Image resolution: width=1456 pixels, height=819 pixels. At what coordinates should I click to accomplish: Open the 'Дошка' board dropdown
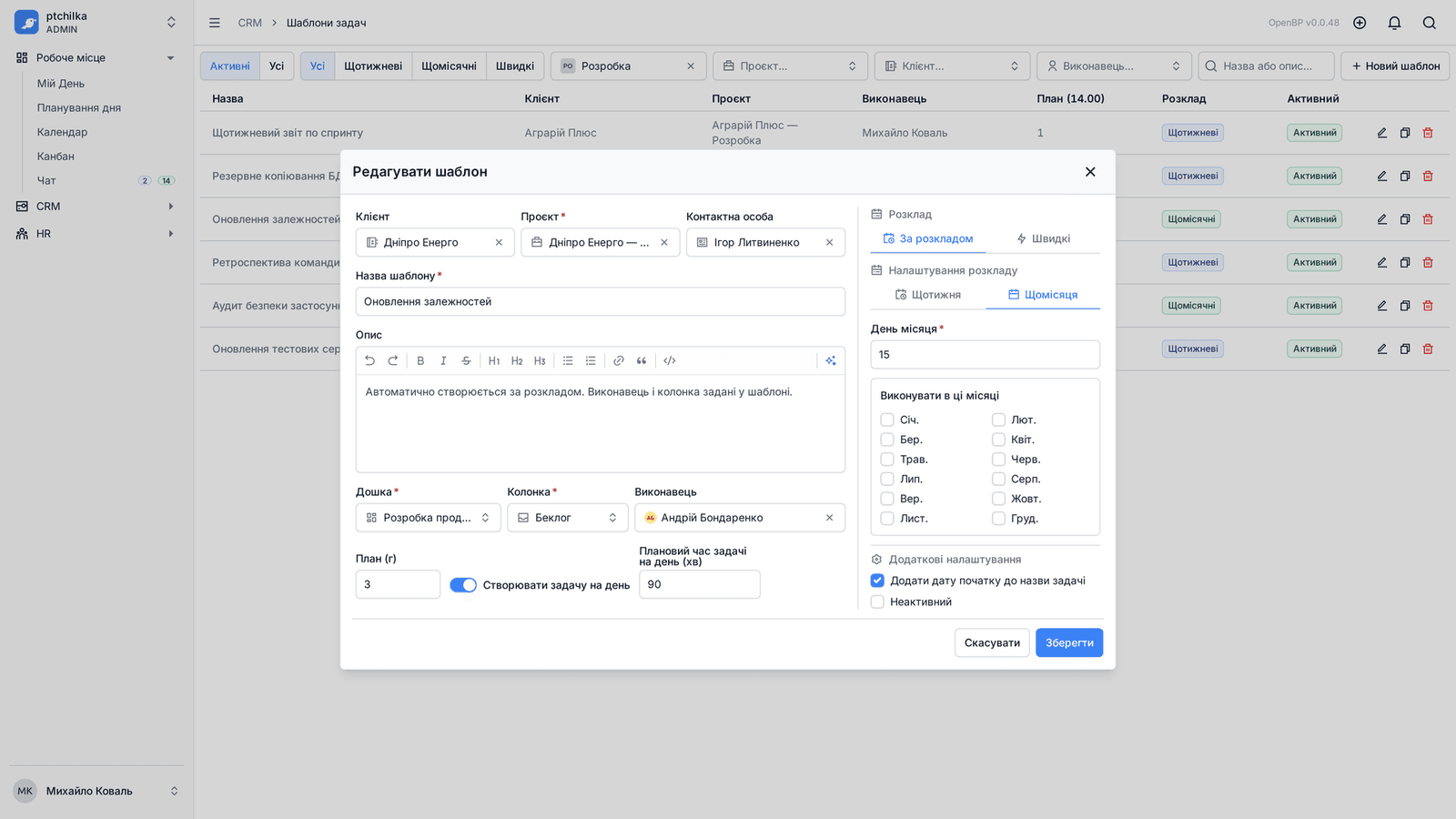(428, 518)
